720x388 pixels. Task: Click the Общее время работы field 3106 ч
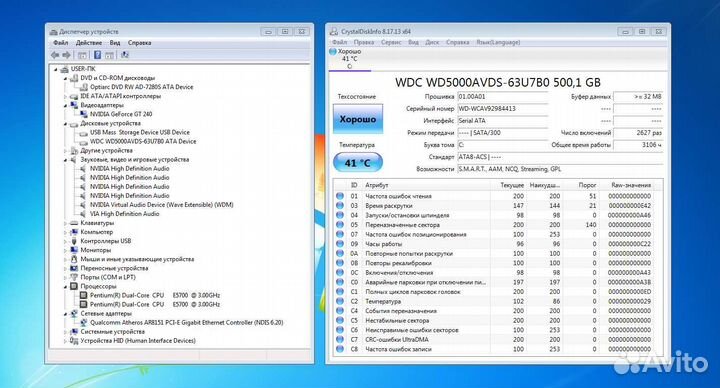point(638,145)
